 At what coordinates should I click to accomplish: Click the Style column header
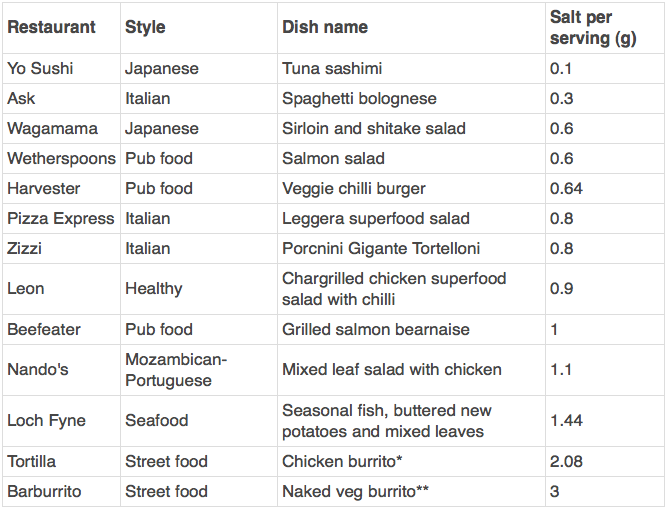(199, 28)
